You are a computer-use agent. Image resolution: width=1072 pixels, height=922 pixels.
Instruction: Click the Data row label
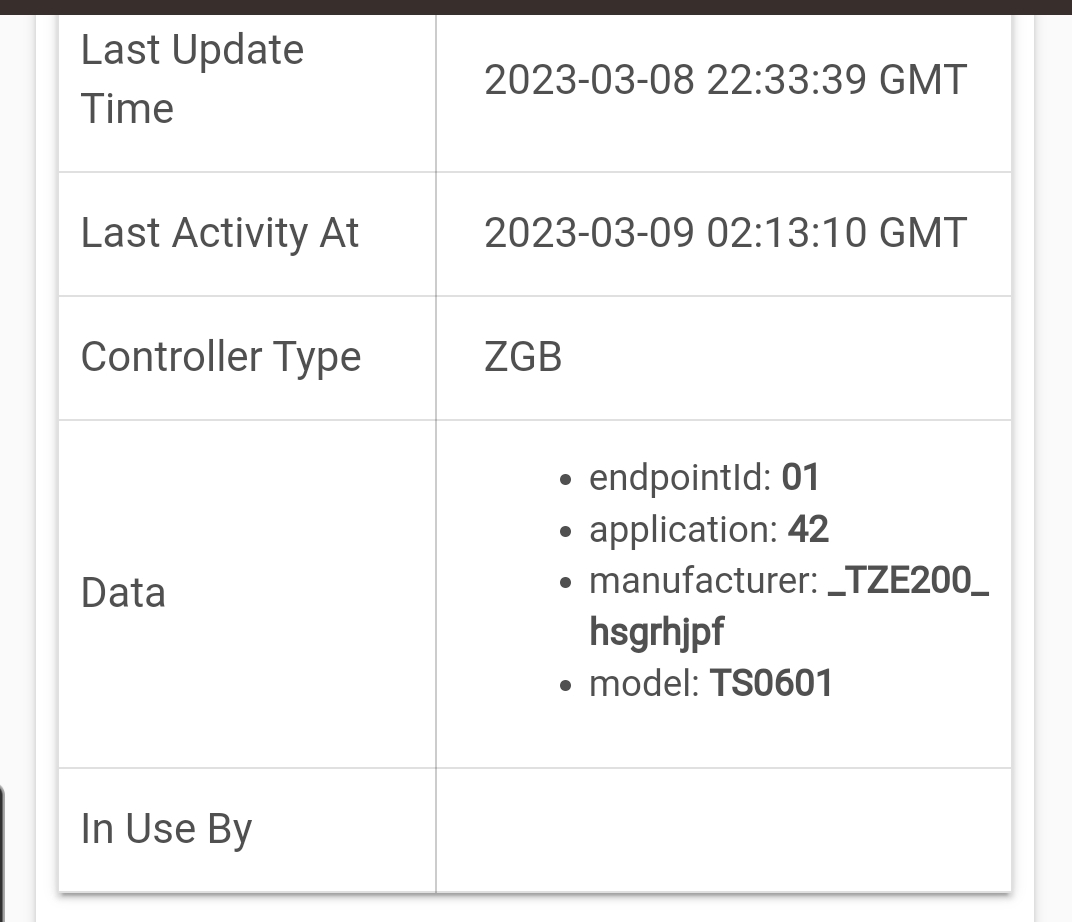coord(123,593)
